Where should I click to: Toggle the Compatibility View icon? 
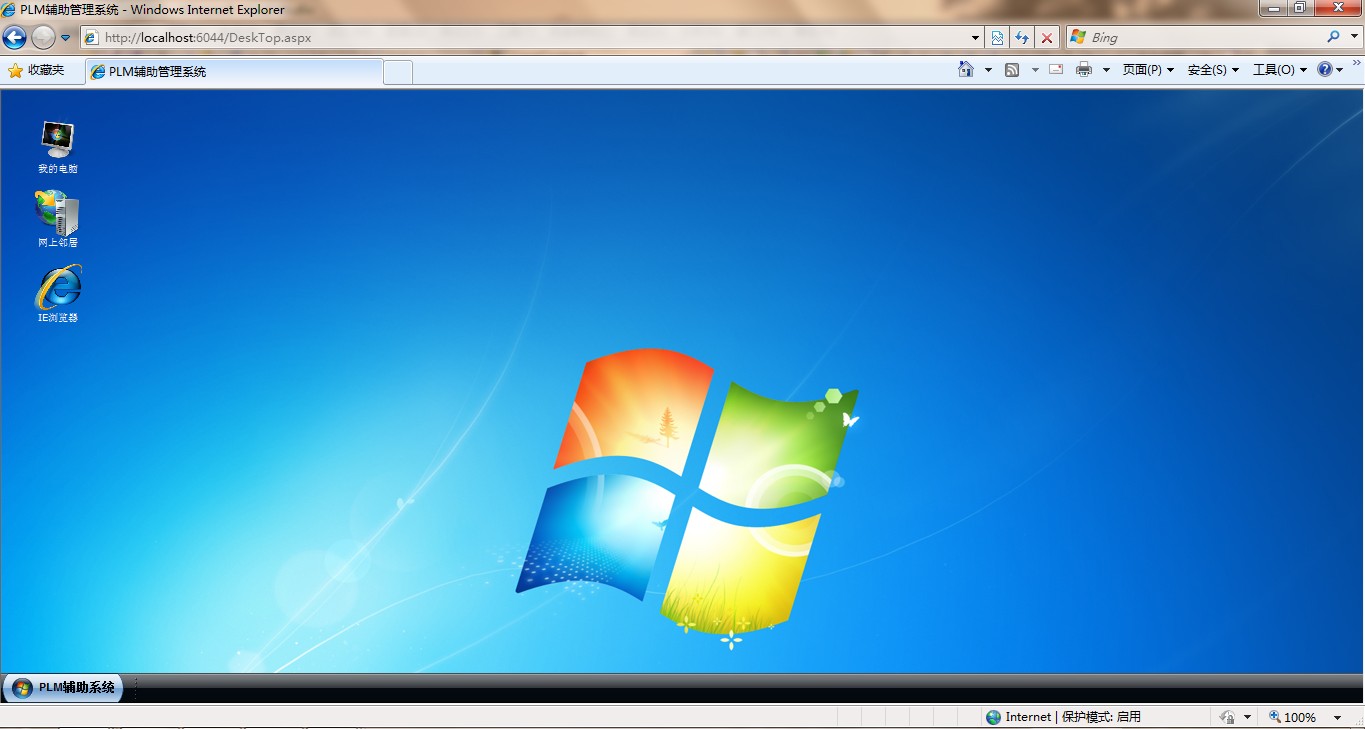997,38
